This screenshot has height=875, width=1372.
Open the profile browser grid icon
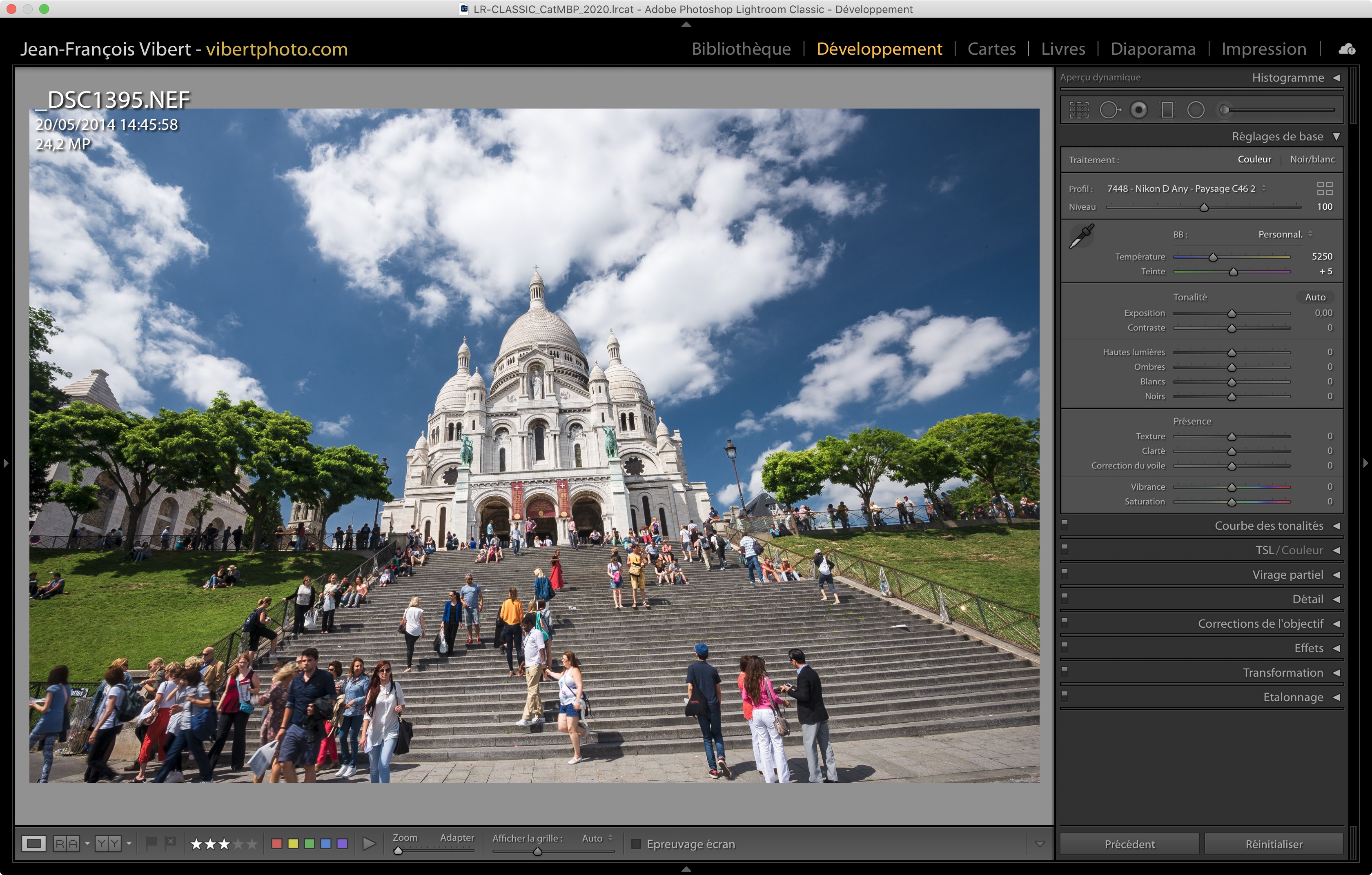point(1324,189)
